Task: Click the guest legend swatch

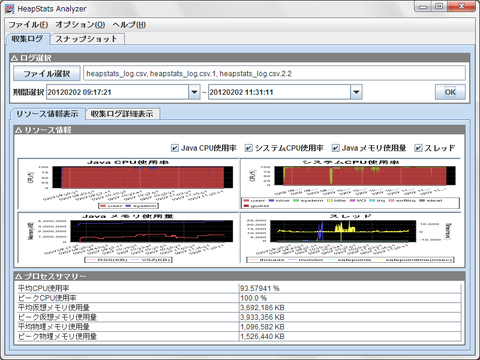Action: (x=246, y=206)
